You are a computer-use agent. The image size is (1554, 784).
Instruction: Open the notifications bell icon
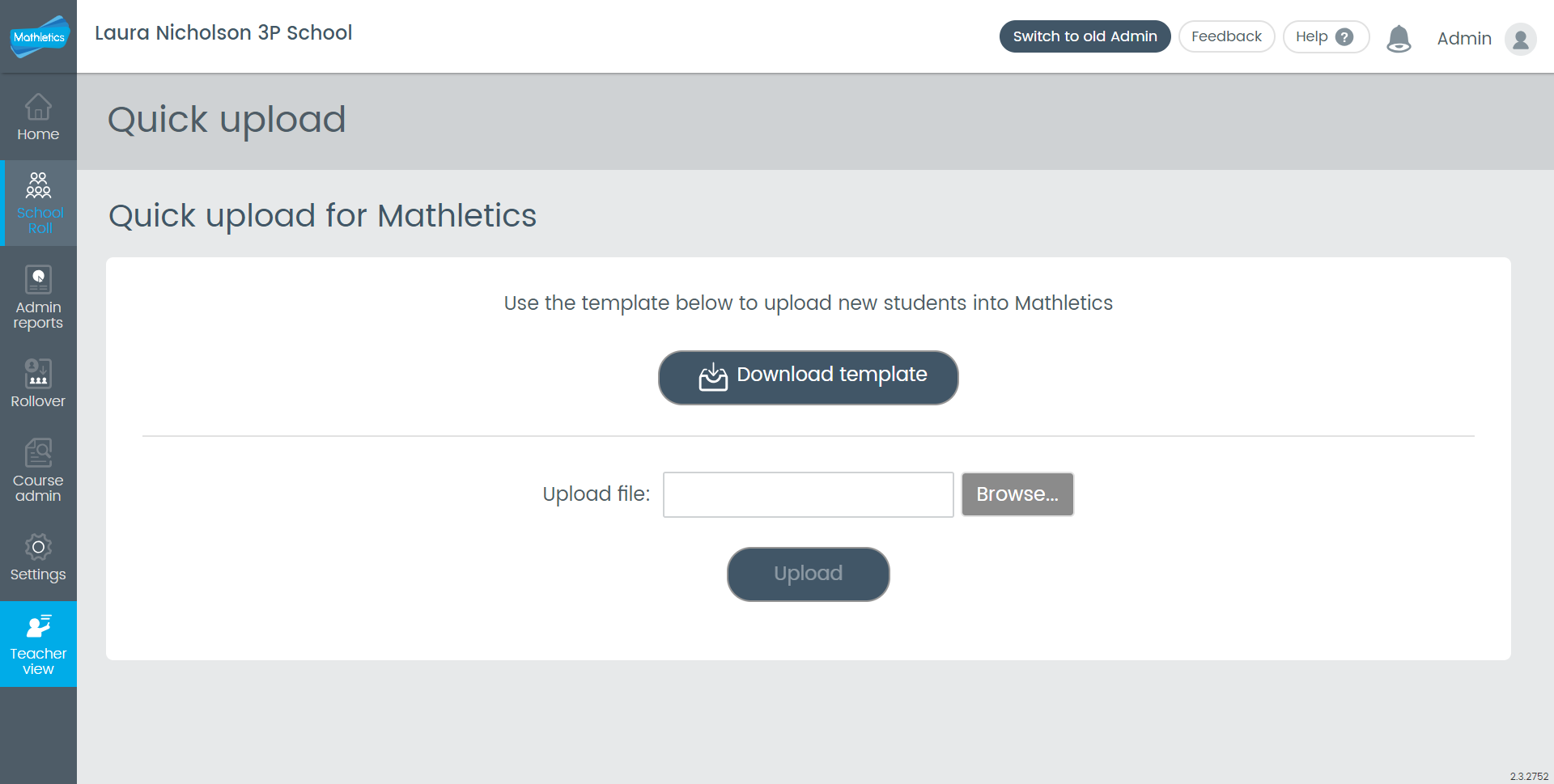(x=1399, y=38)
